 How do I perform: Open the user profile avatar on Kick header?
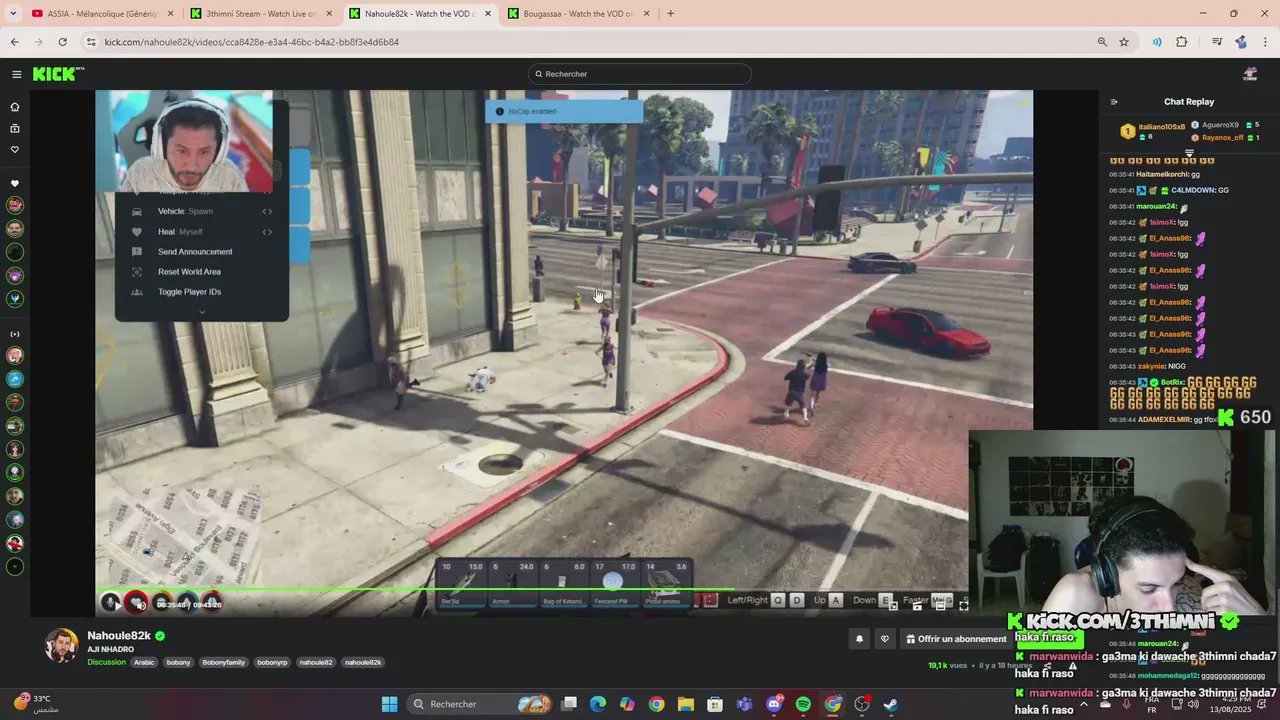click(x=1250, y=74)
